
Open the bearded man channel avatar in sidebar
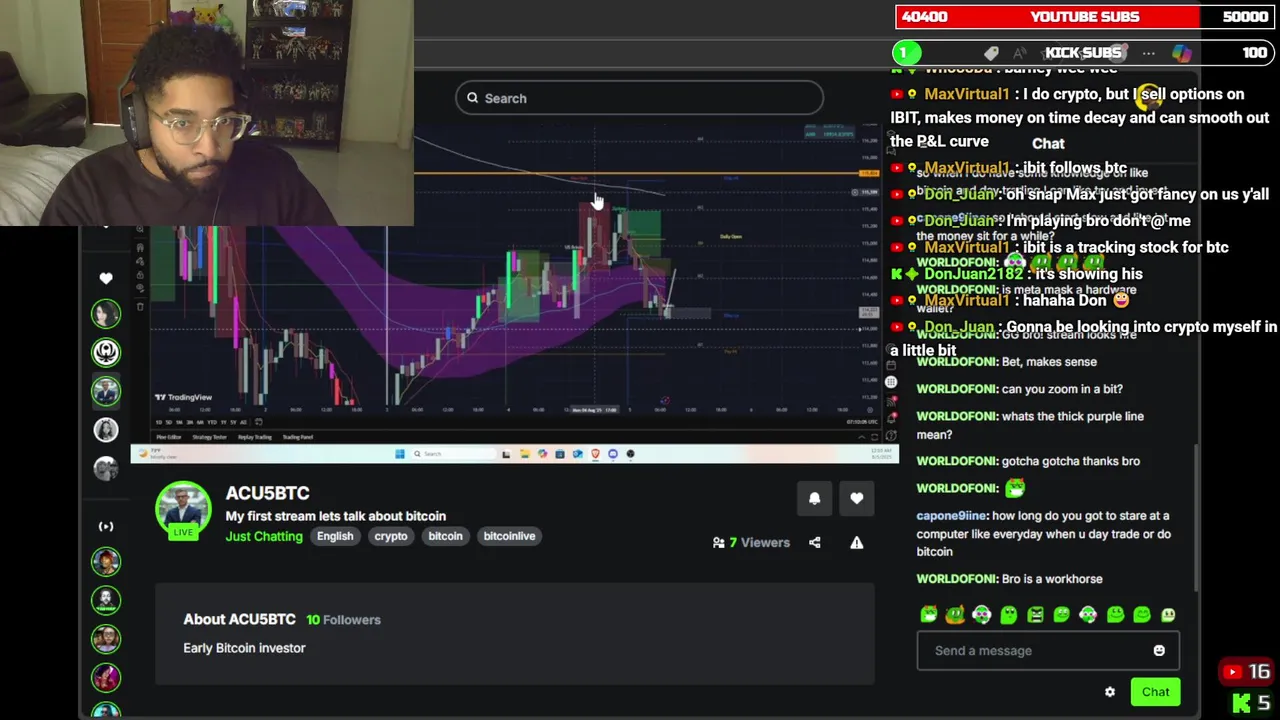click(106, 599)
